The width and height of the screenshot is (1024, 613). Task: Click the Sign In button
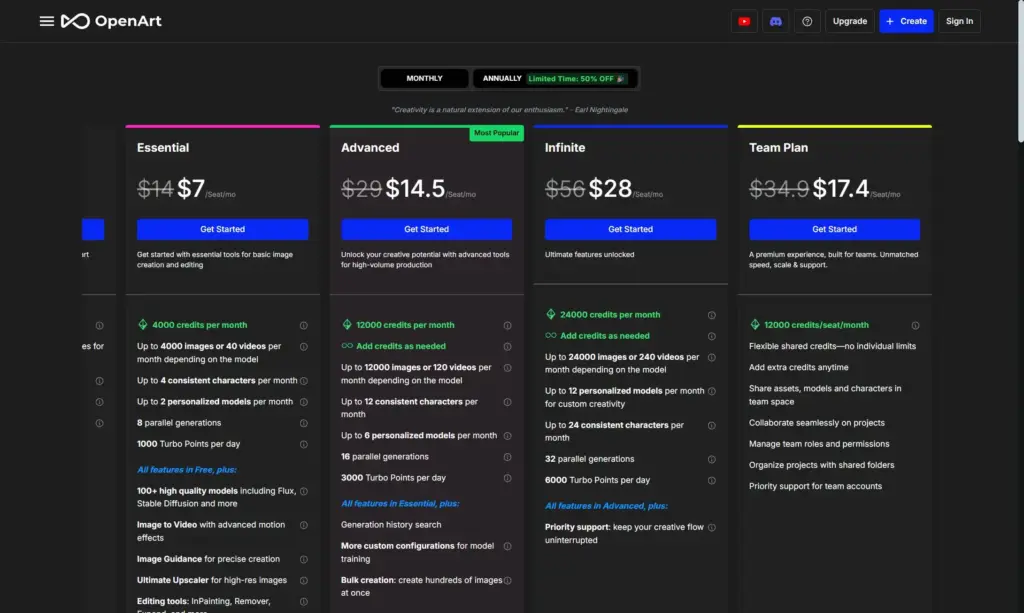tap(959, 21)
